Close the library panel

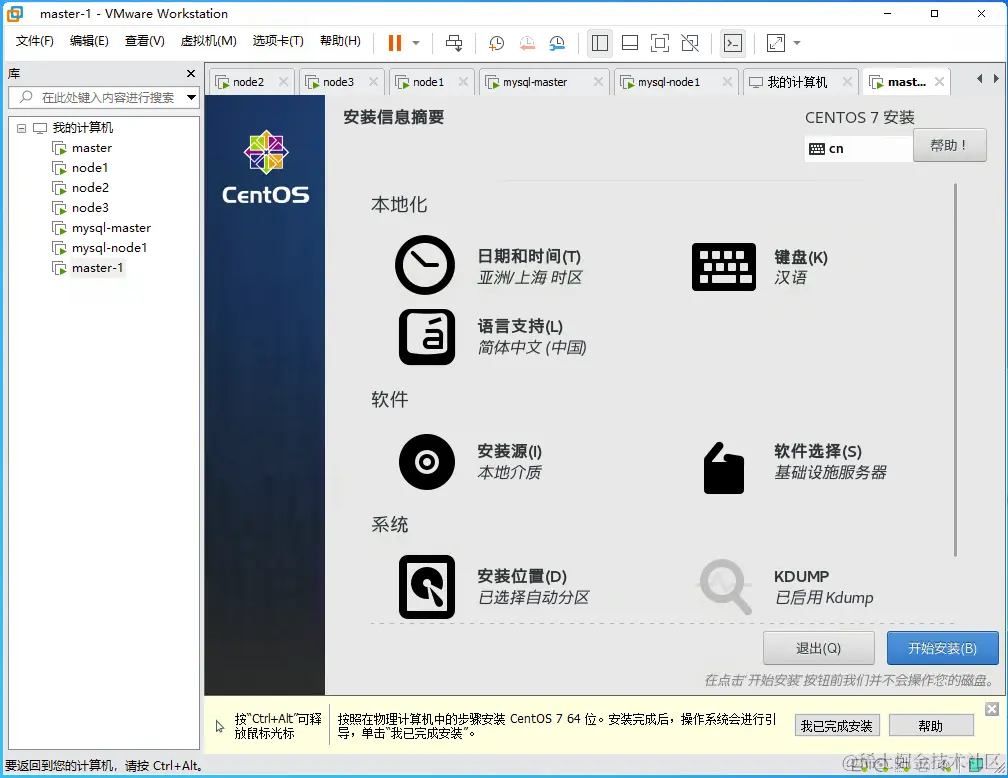[x=191, y=74]
